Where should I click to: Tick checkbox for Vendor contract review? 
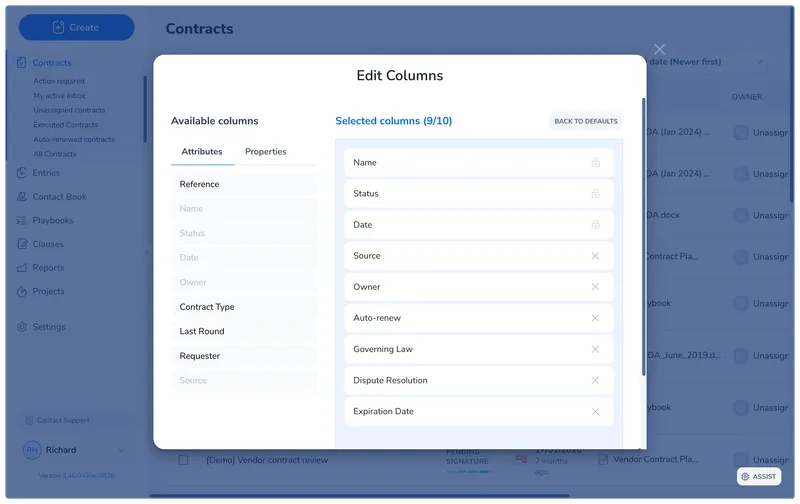(183, 460)
